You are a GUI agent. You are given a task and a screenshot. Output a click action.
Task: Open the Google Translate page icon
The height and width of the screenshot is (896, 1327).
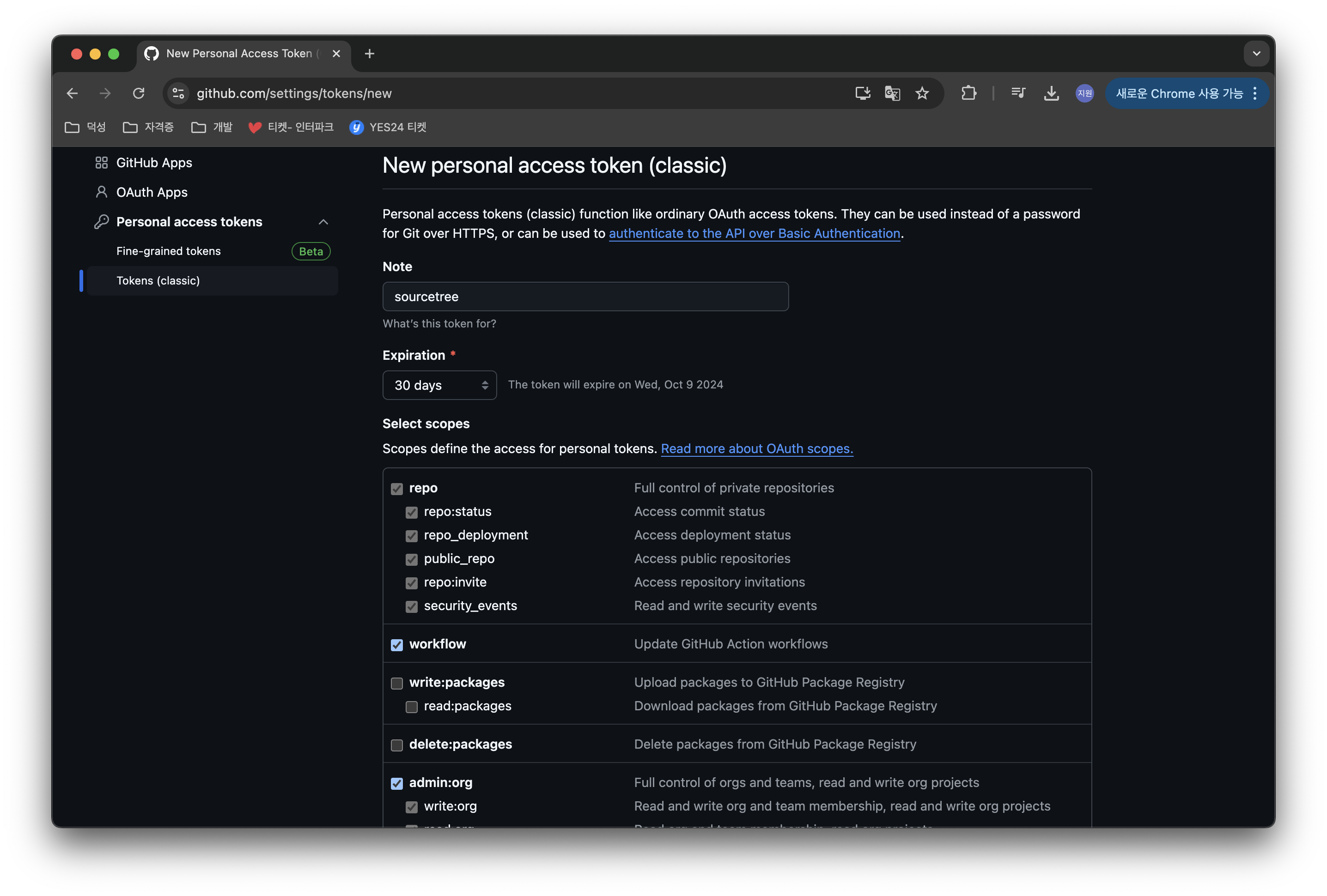point(892,93)
